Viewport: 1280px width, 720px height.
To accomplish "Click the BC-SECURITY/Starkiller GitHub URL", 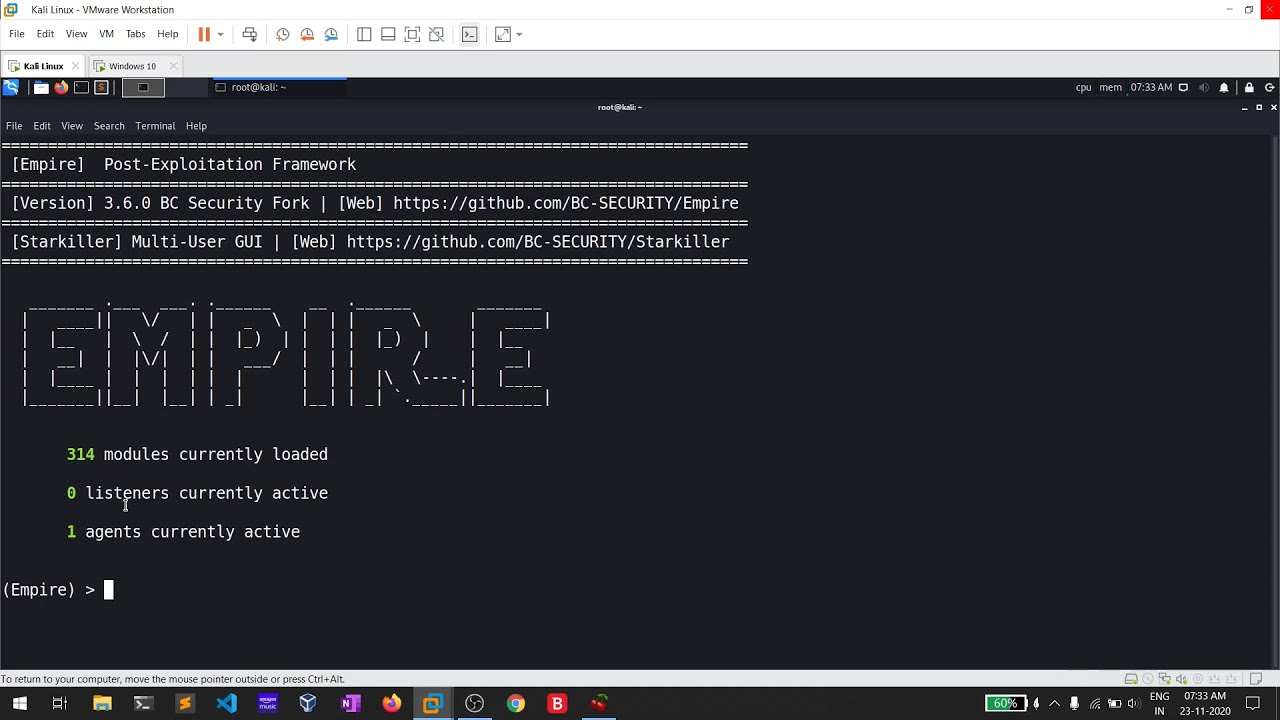I will coord(538,242).
